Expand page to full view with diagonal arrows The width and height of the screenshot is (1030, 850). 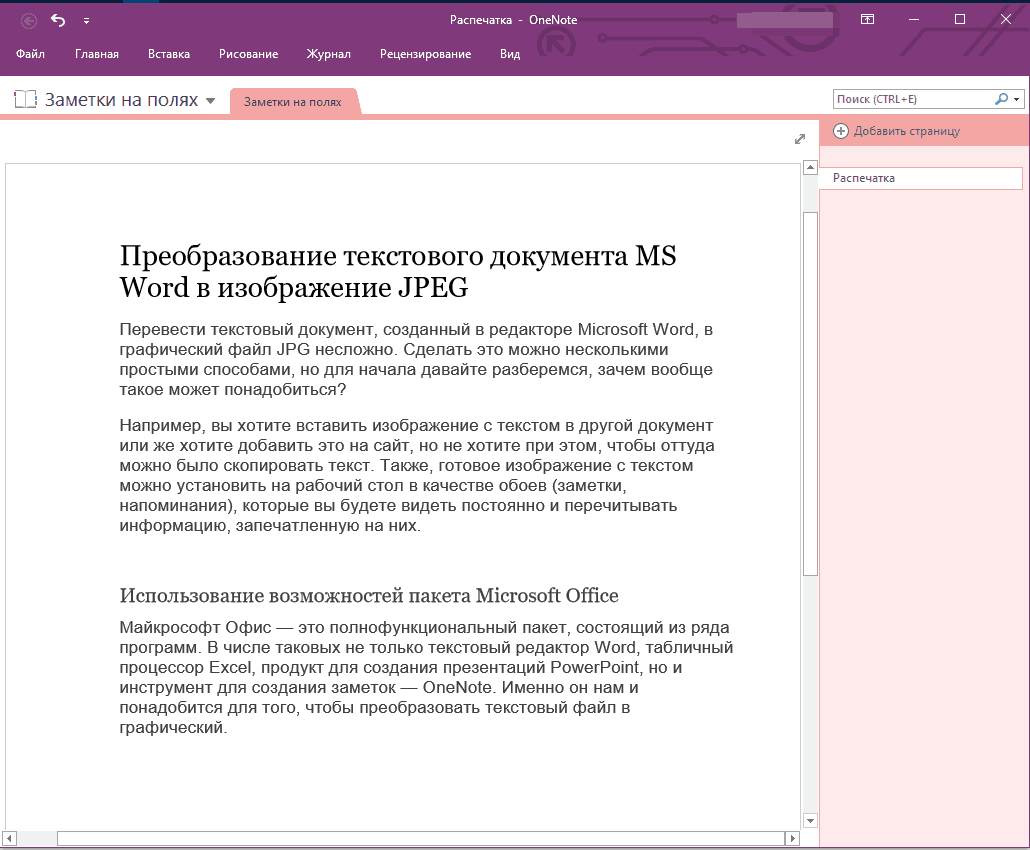[799, 139]
